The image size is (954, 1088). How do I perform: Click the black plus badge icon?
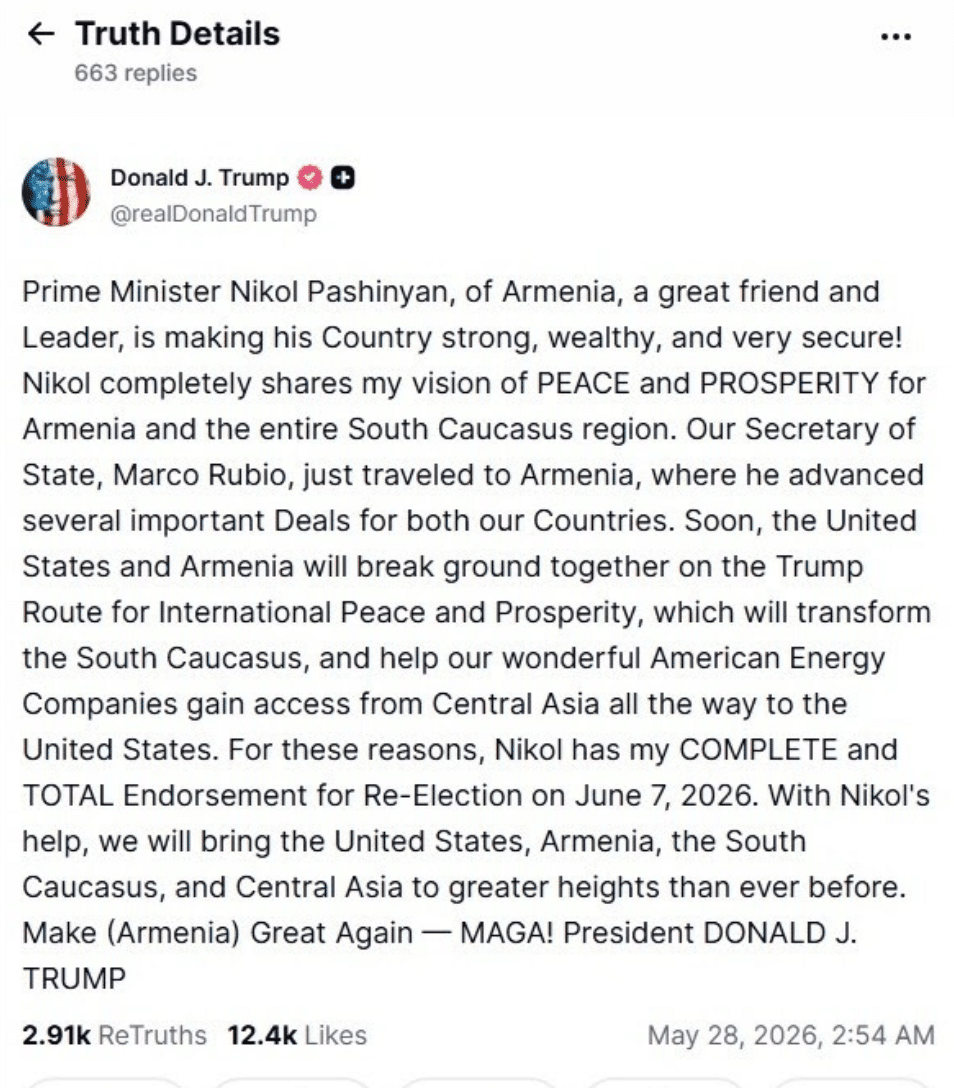coord(342,178)
